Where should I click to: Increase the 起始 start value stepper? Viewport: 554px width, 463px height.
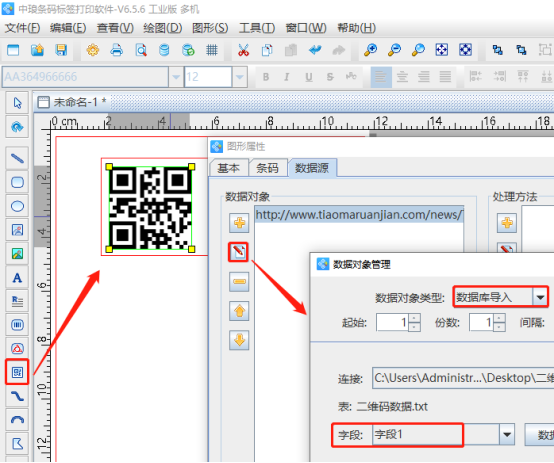coord(414,318)
